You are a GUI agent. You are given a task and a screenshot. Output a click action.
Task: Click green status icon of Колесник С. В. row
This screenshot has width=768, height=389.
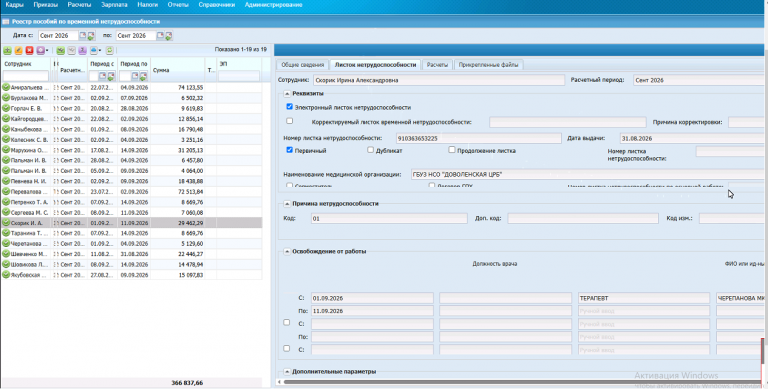[6, 140]
